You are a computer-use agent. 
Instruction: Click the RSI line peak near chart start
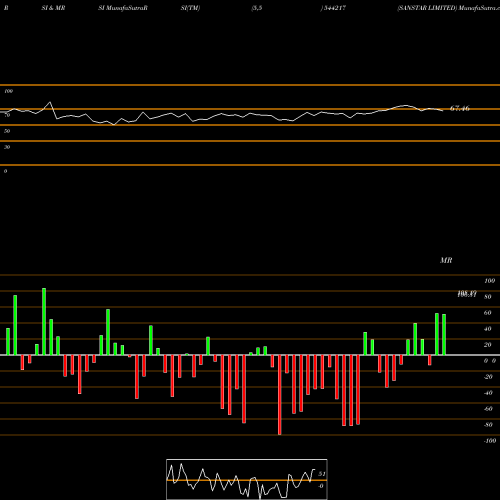[50, 102]
